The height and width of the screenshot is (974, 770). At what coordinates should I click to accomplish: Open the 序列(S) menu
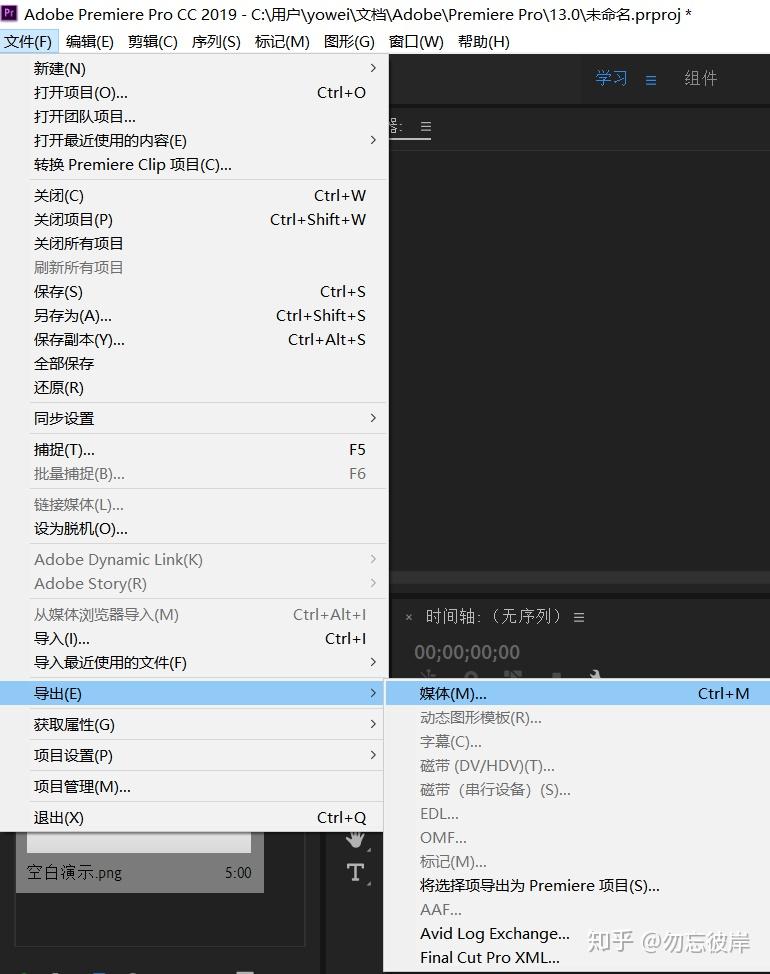click(216, 42)
